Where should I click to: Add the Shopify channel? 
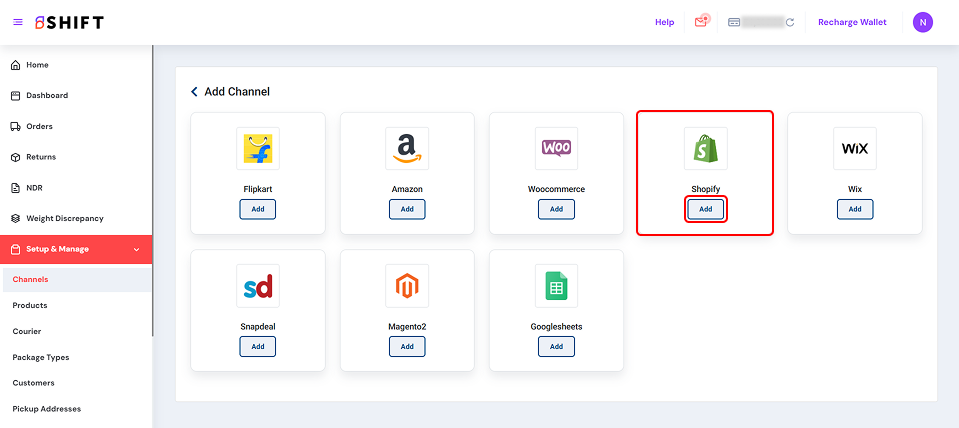click(705, 209)
